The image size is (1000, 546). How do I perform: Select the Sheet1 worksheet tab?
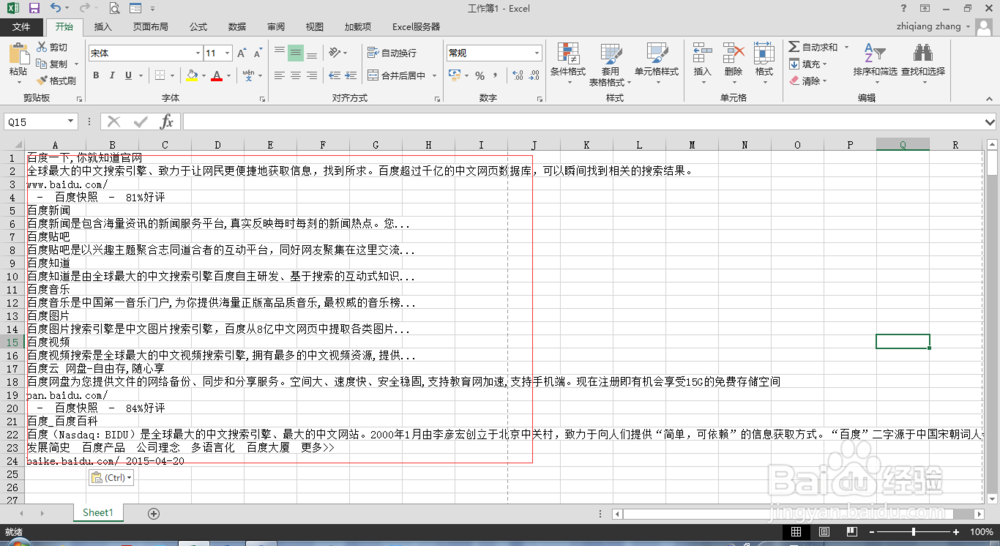coord(98,513)
